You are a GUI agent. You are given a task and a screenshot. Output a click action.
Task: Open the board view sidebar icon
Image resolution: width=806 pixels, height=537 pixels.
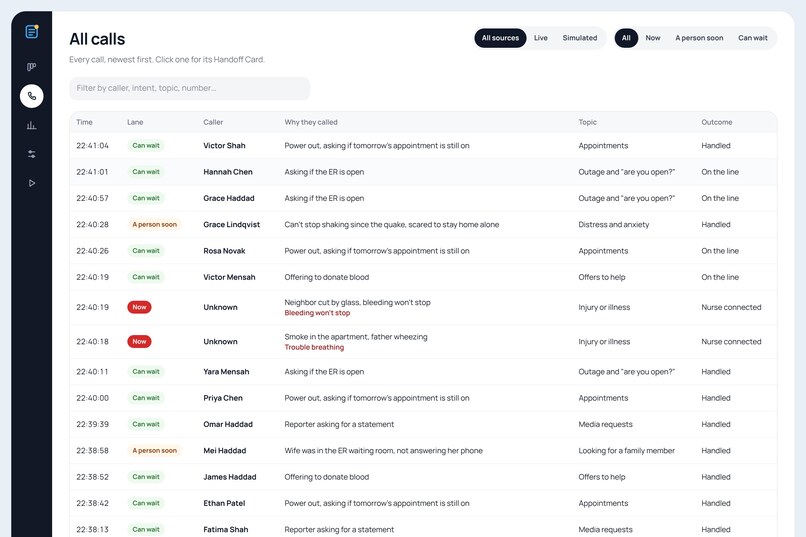click(x=31, y=67)
